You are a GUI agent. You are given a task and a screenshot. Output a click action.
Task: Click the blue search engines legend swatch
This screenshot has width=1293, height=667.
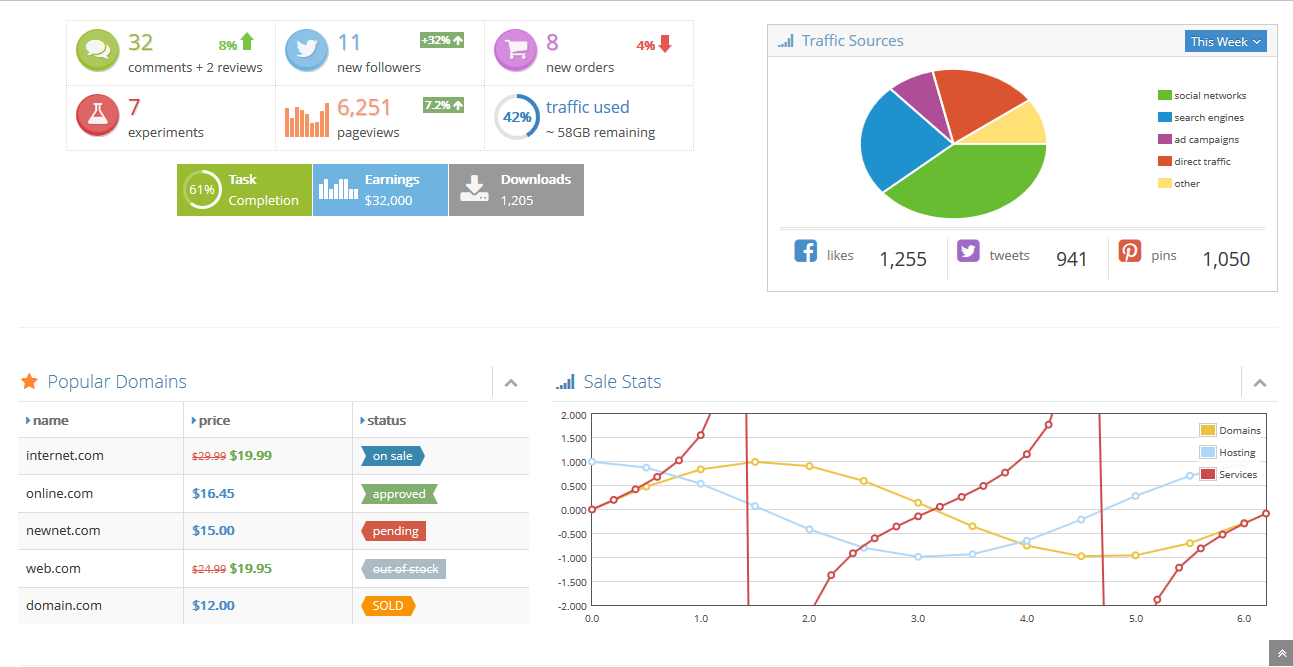(1164, 117)
